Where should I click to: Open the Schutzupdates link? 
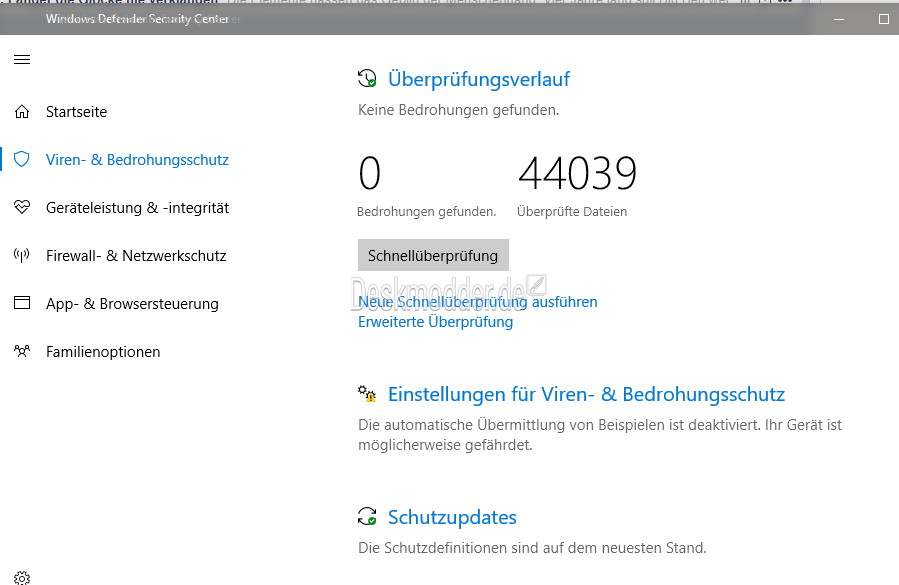click(452, 517)
